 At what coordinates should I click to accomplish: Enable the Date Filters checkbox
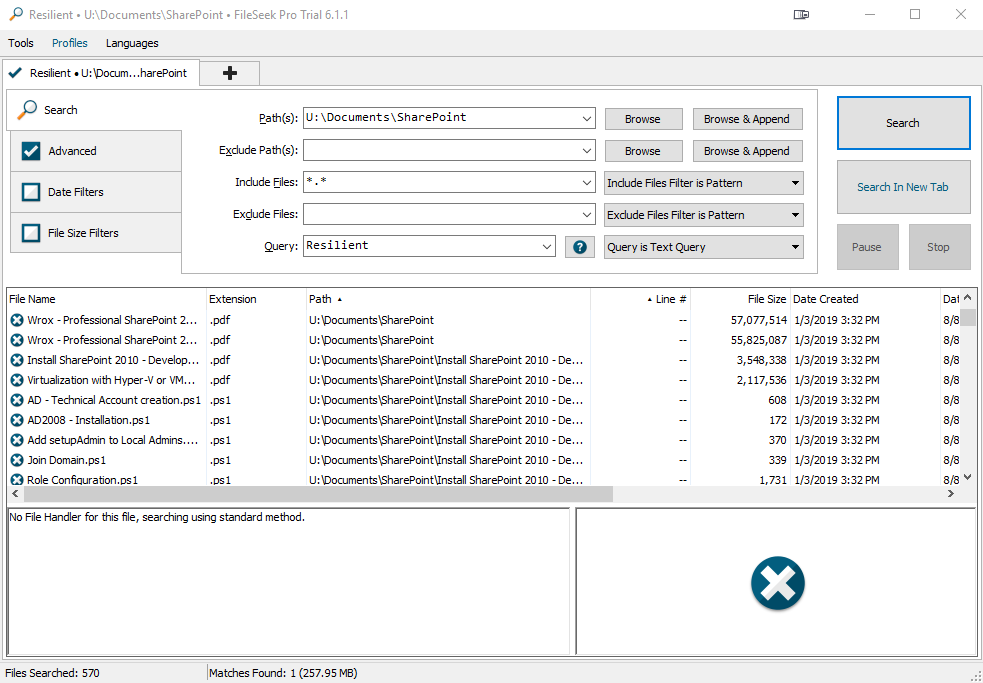(x=31, y=192)
